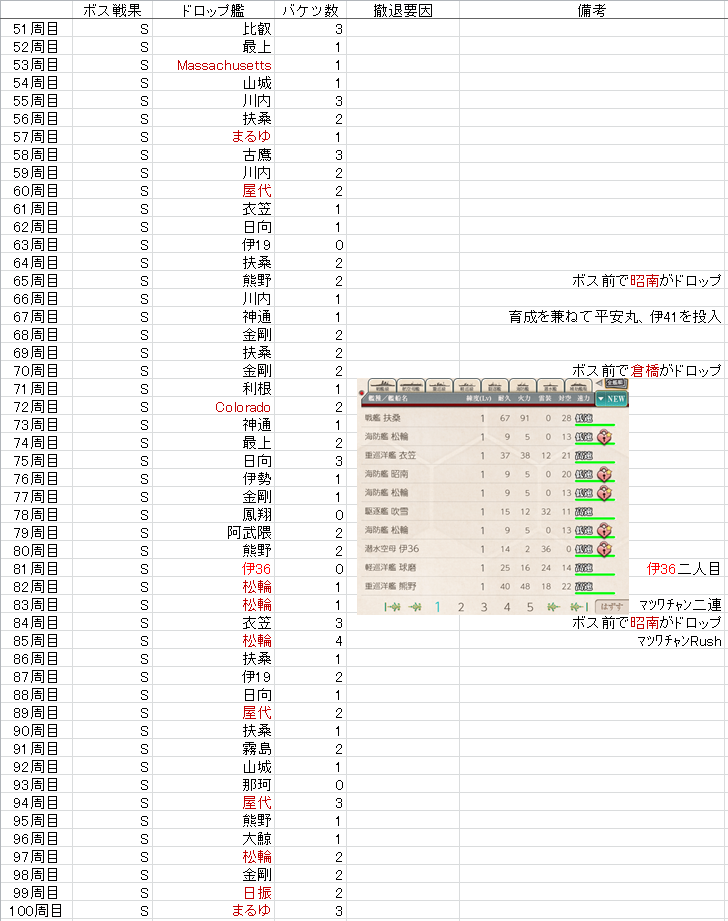Screen dimensions: 728x921
Task: Click the 備考 spreadsheet header cell
Action: tap(592, 10)
